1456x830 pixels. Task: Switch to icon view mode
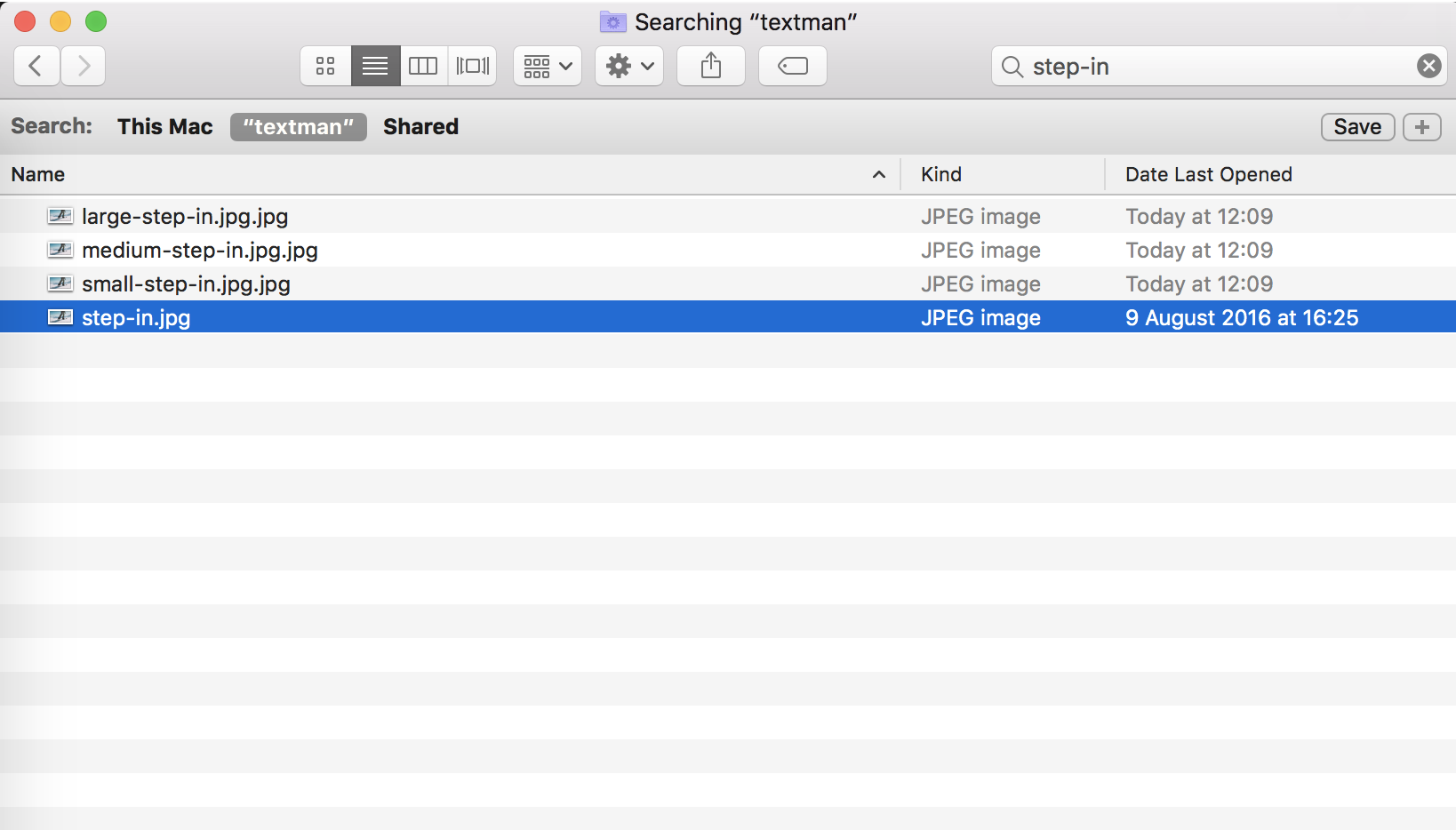click(x=325, y=67)
